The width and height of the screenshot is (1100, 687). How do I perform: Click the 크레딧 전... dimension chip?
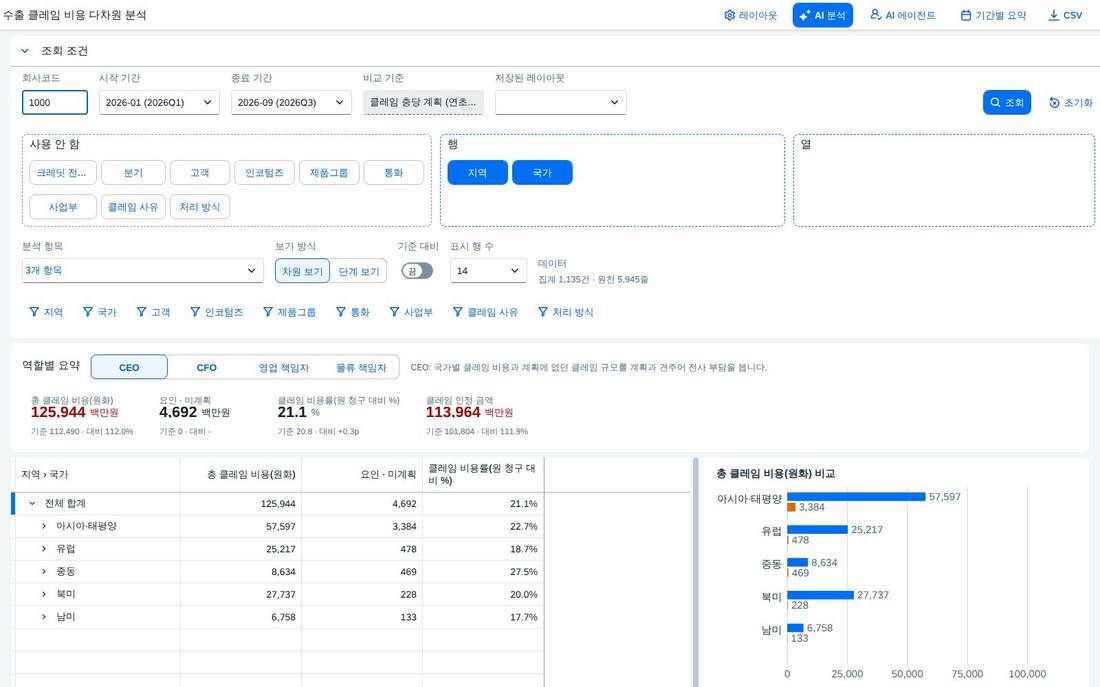coord(62,173)
